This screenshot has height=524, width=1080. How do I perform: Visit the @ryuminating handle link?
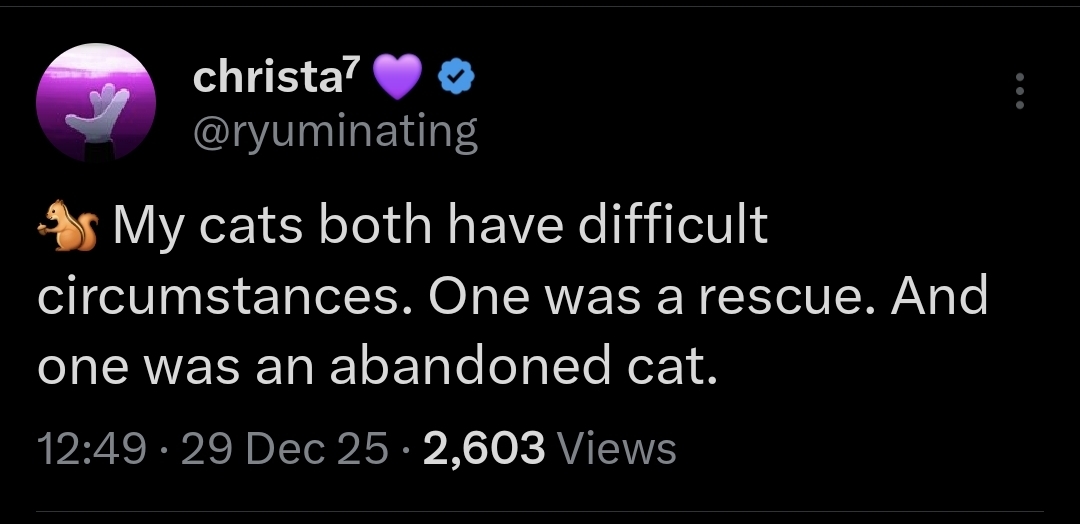[335, 130]
